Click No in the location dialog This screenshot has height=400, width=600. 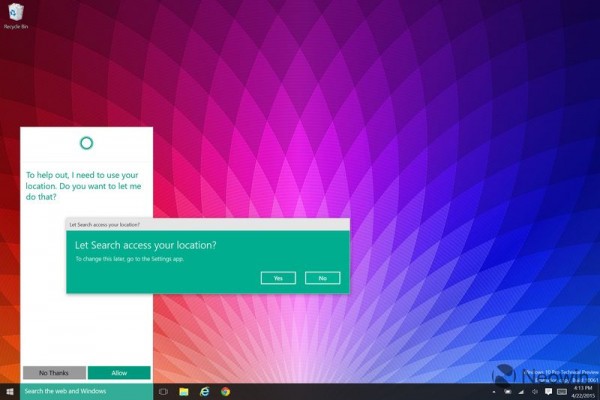coord(323,278)
